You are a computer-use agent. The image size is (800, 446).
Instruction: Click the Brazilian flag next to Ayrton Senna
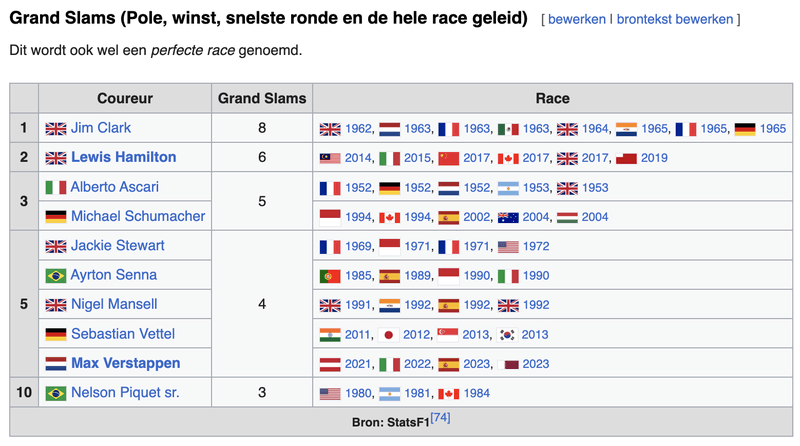[55, 275]
